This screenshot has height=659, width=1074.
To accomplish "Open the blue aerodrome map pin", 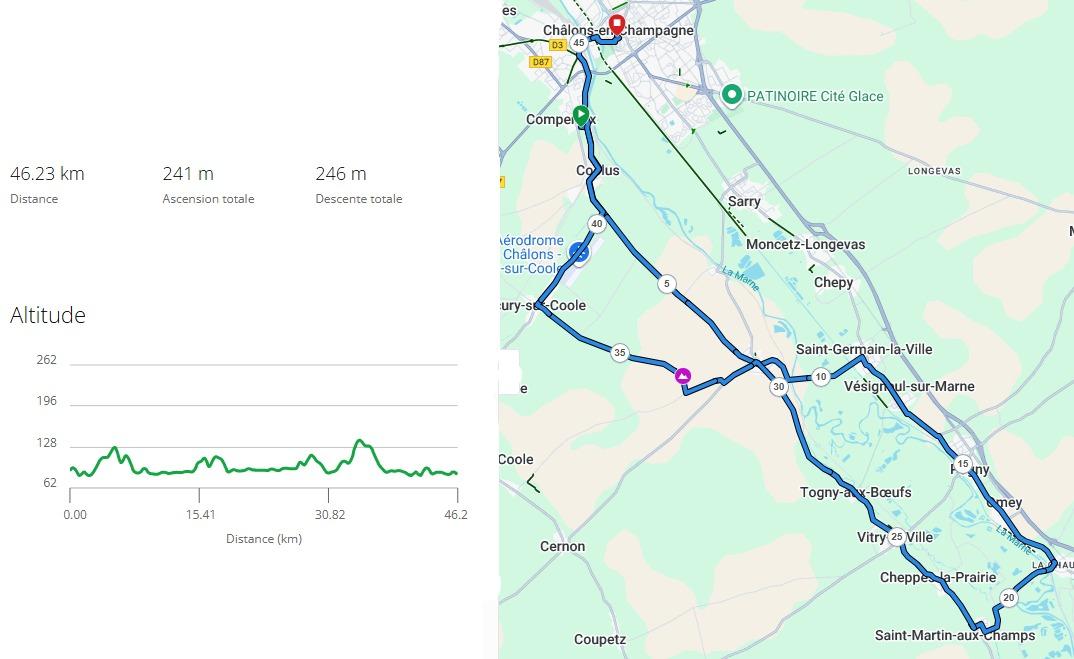I will (x=579, y=252).
